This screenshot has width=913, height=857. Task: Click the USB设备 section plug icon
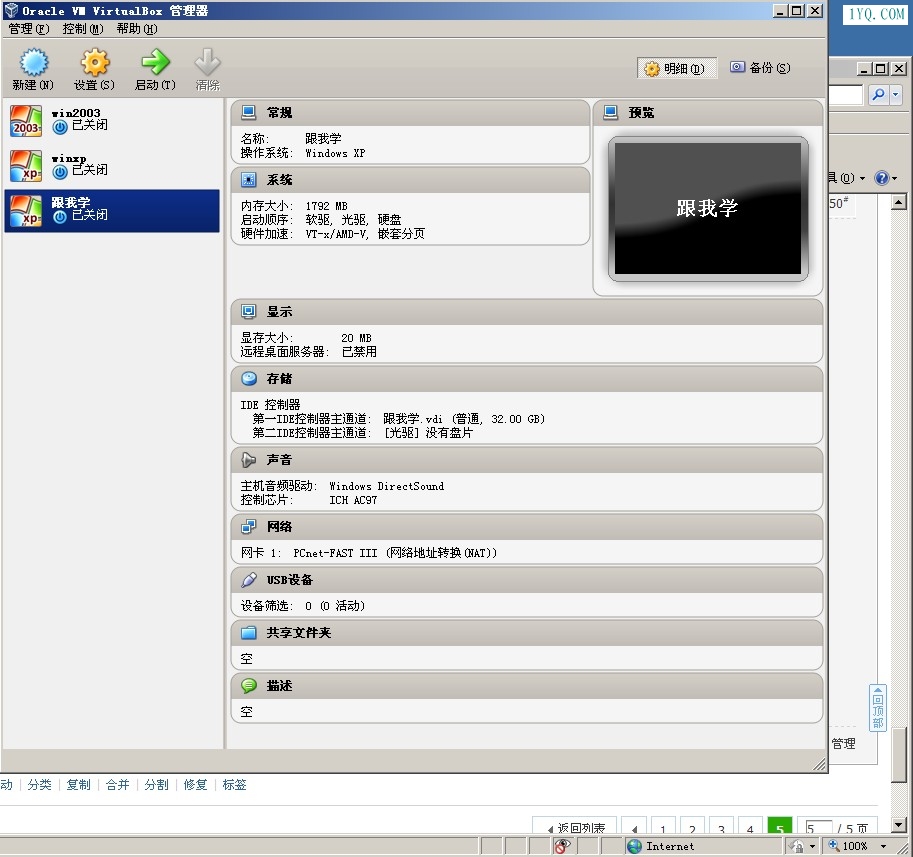[249, 580]
